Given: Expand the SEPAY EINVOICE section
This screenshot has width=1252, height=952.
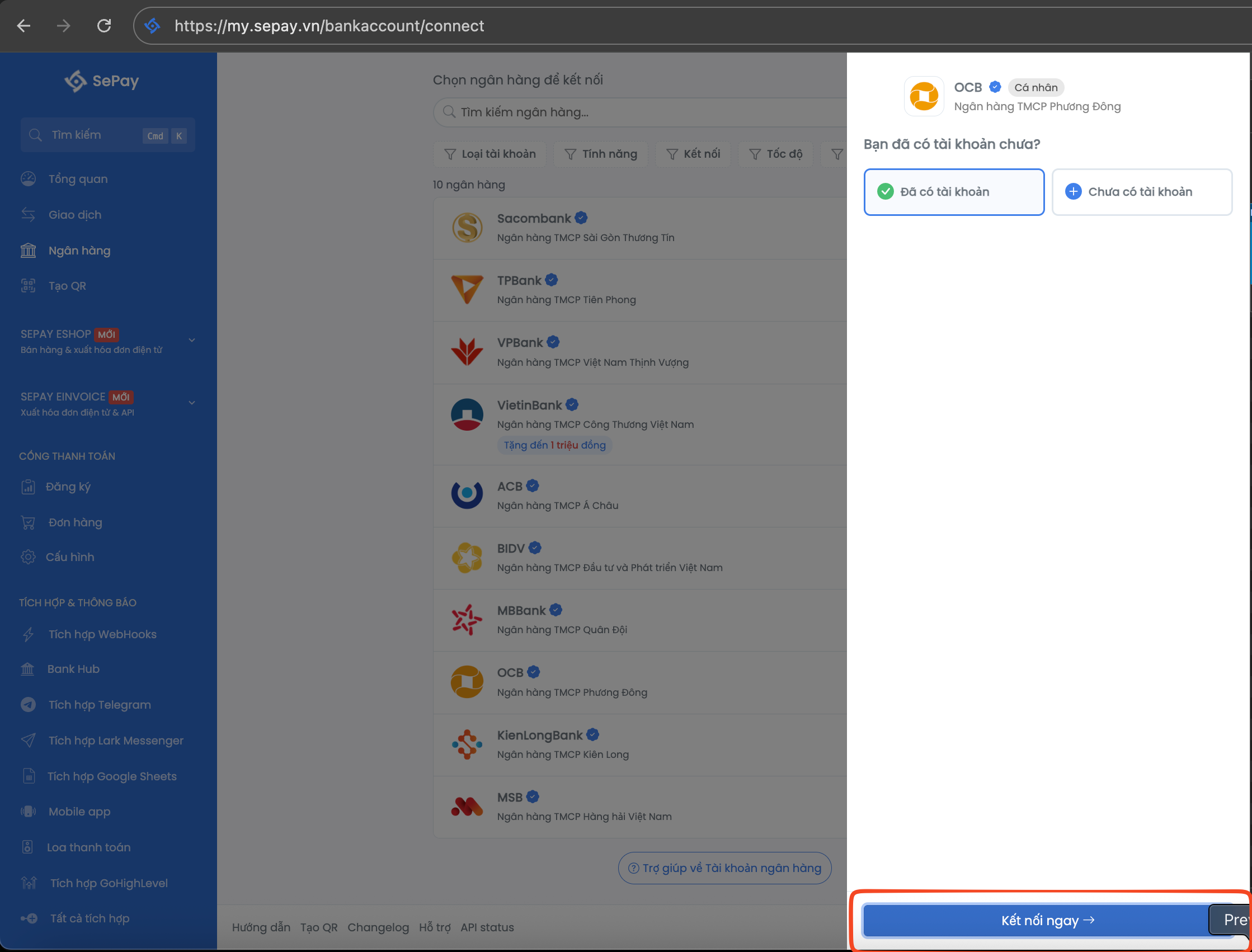Looking at the screenshot, I should [191, 403].
